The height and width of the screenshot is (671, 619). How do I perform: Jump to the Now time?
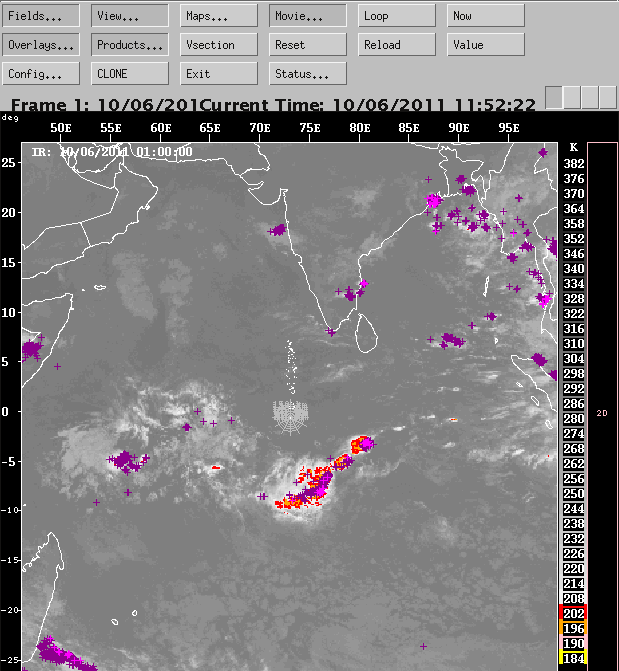coord(486,16)
